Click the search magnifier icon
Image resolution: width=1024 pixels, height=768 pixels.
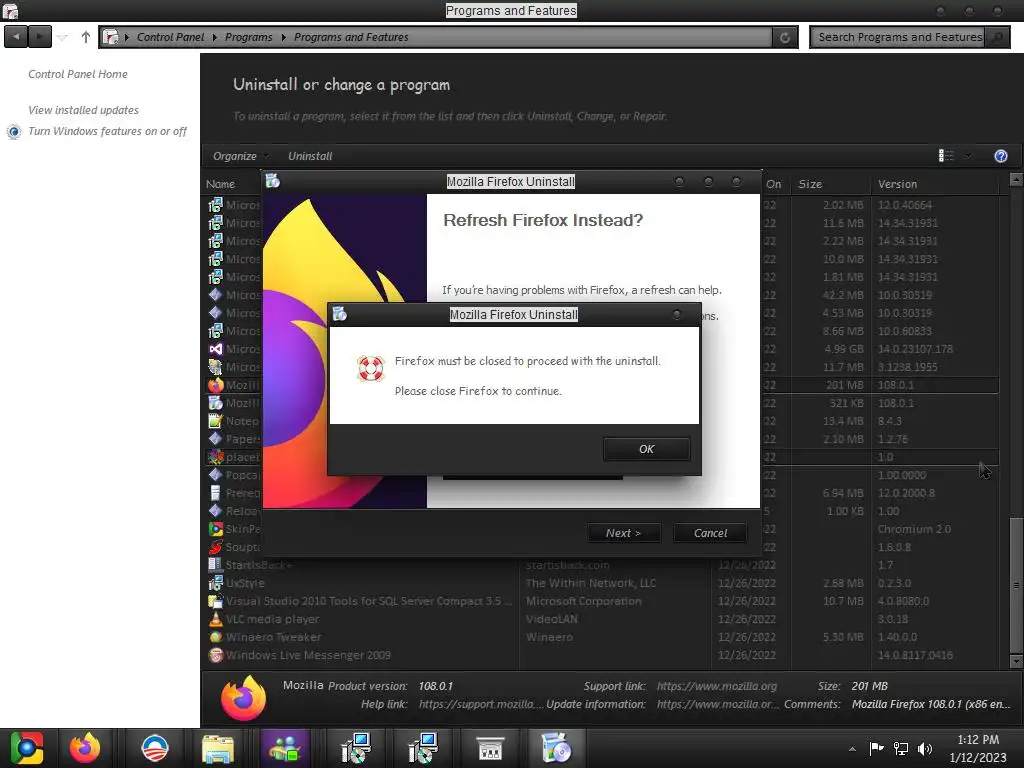[x=997, y=37]
